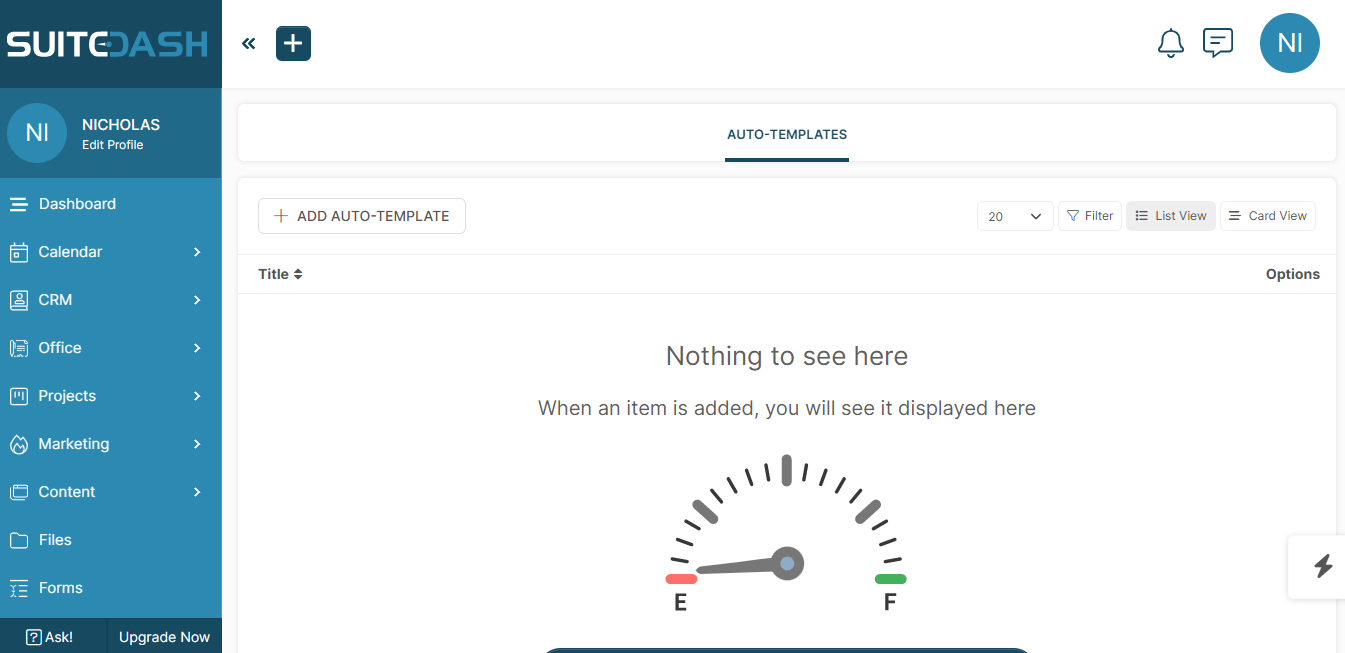Select the AUTO-TEMPLATES tab
Viewport: 1345px width, 653px height.
pyautogui.click(x=787, y=134)
